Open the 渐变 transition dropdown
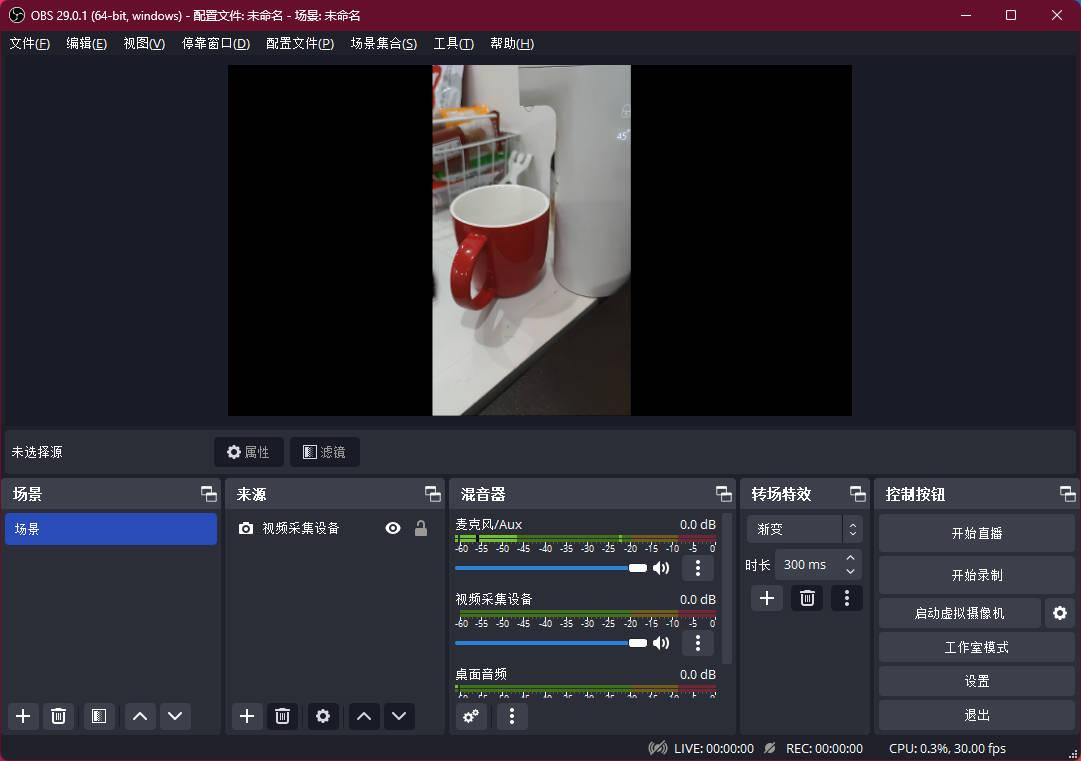 [798, 528]
